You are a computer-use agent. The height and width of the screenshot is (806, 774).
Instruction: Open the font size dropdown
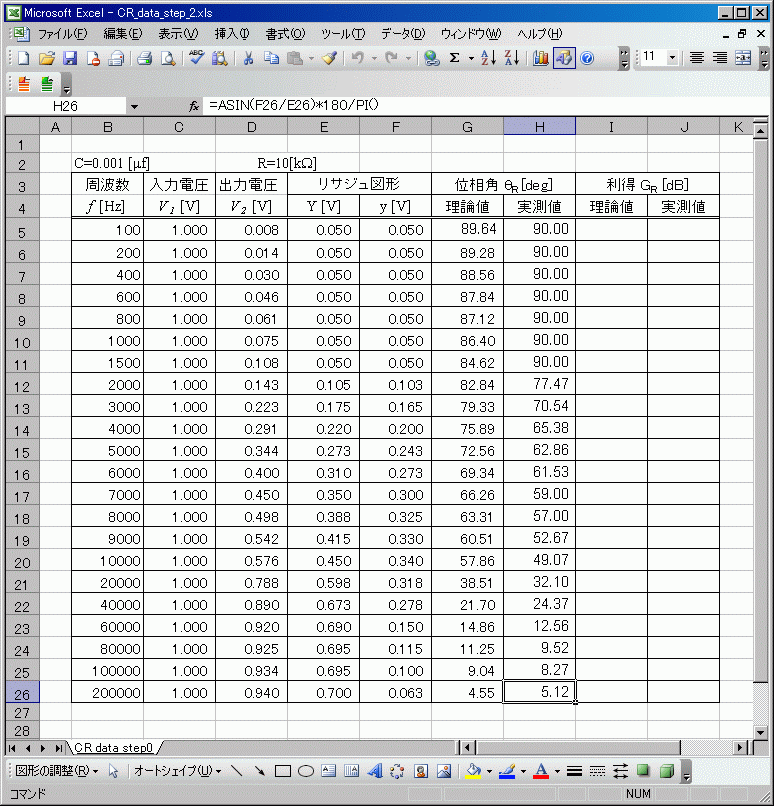pos(672,58)
